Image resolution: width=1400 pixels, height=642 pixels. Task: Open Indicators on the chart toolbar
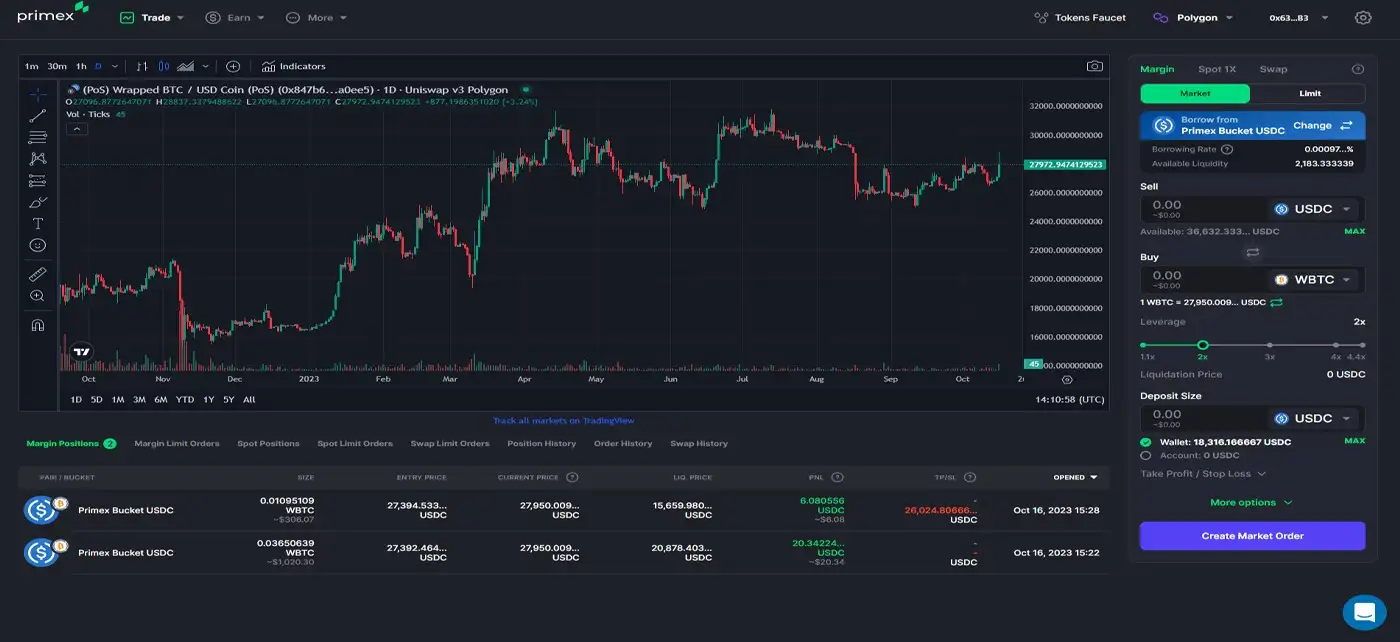coord(293,66)
